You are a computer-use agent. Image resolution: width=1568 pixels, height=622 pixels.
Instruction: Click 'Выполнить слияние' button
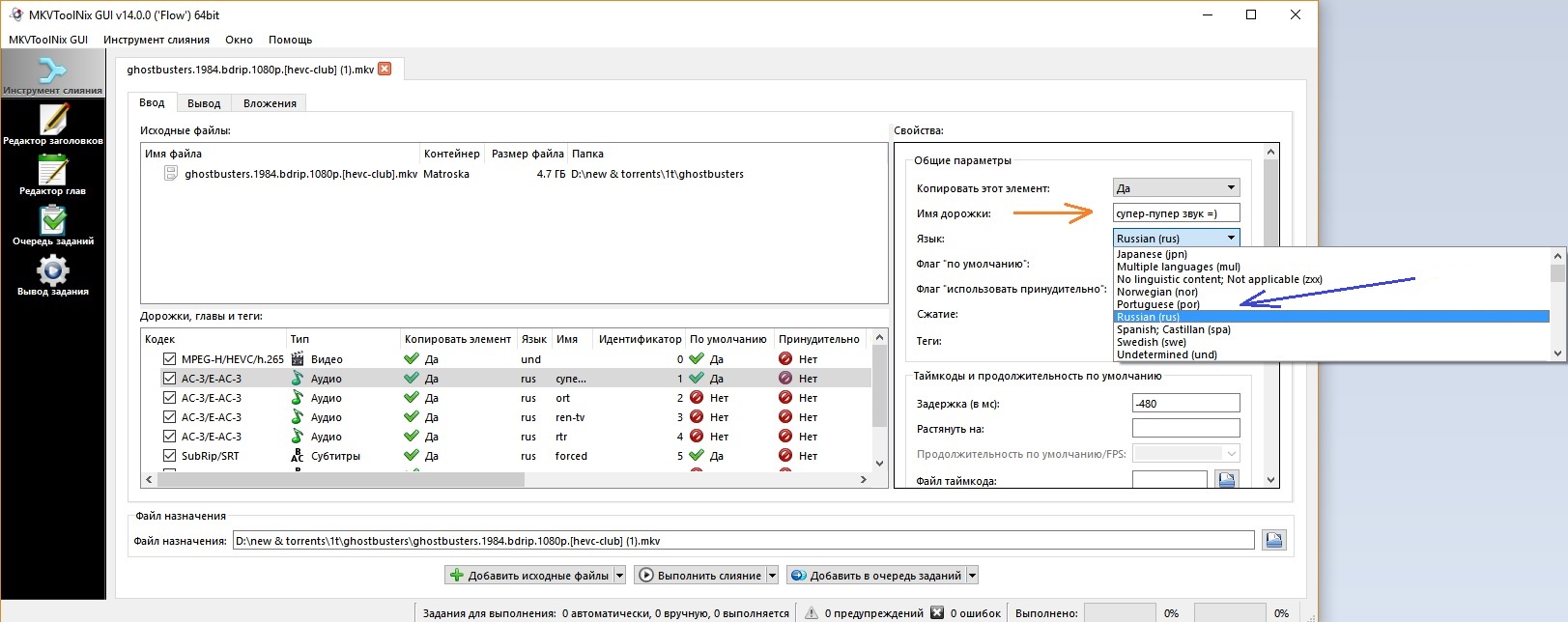[x=700, y=576]
